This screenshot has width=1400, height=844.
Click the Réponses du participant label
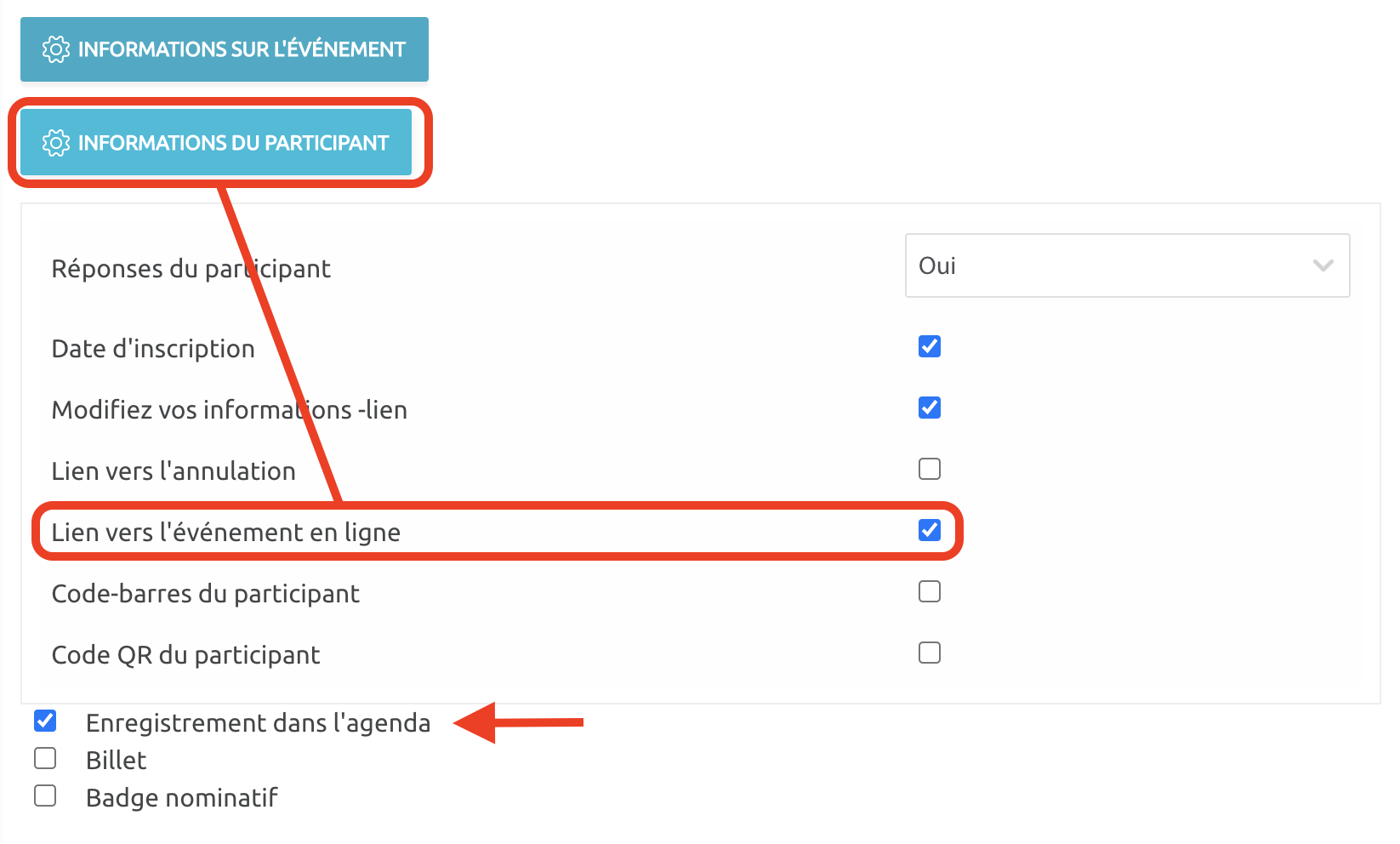point(191,269)
